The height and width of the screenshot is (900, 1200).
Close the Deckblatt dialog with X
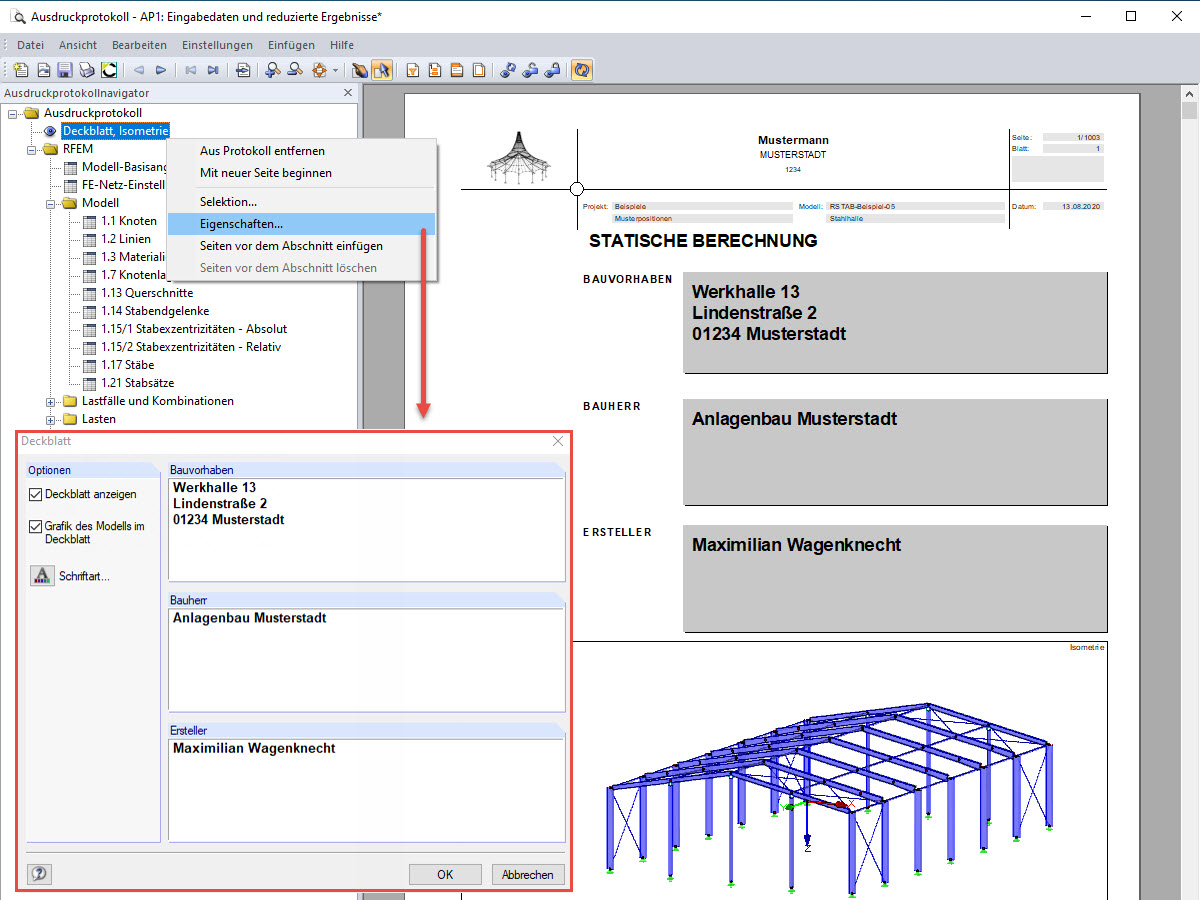tap(558, 441)
